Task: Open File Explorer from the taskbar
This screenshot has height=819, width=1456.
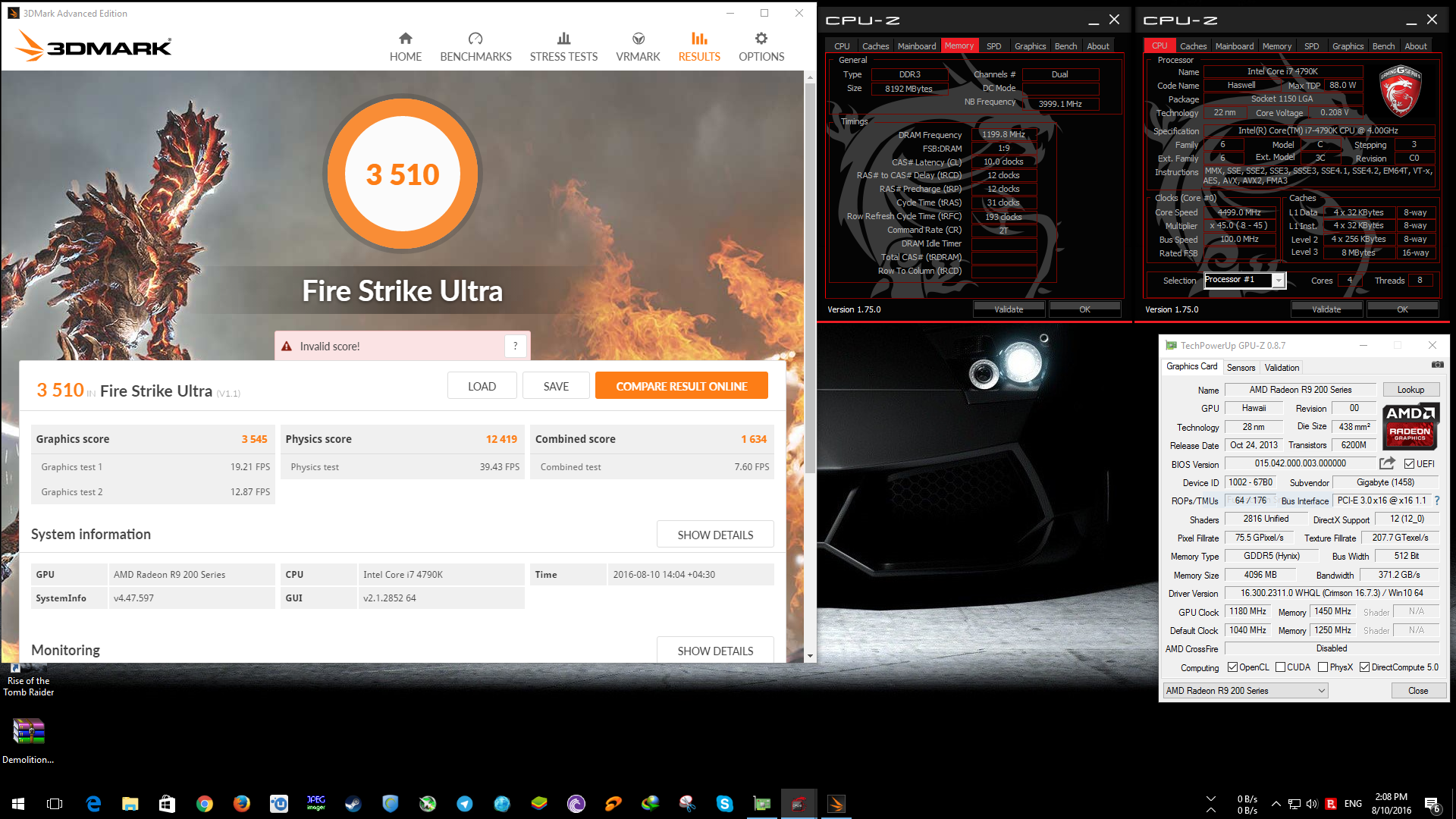Action: click(x=130, y=804)
